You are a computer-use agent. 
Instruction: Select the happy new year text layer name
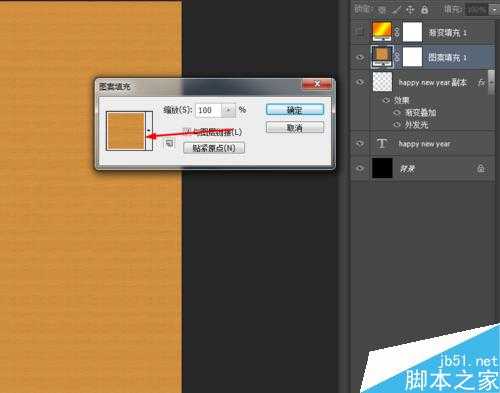[x=424, y=144]
